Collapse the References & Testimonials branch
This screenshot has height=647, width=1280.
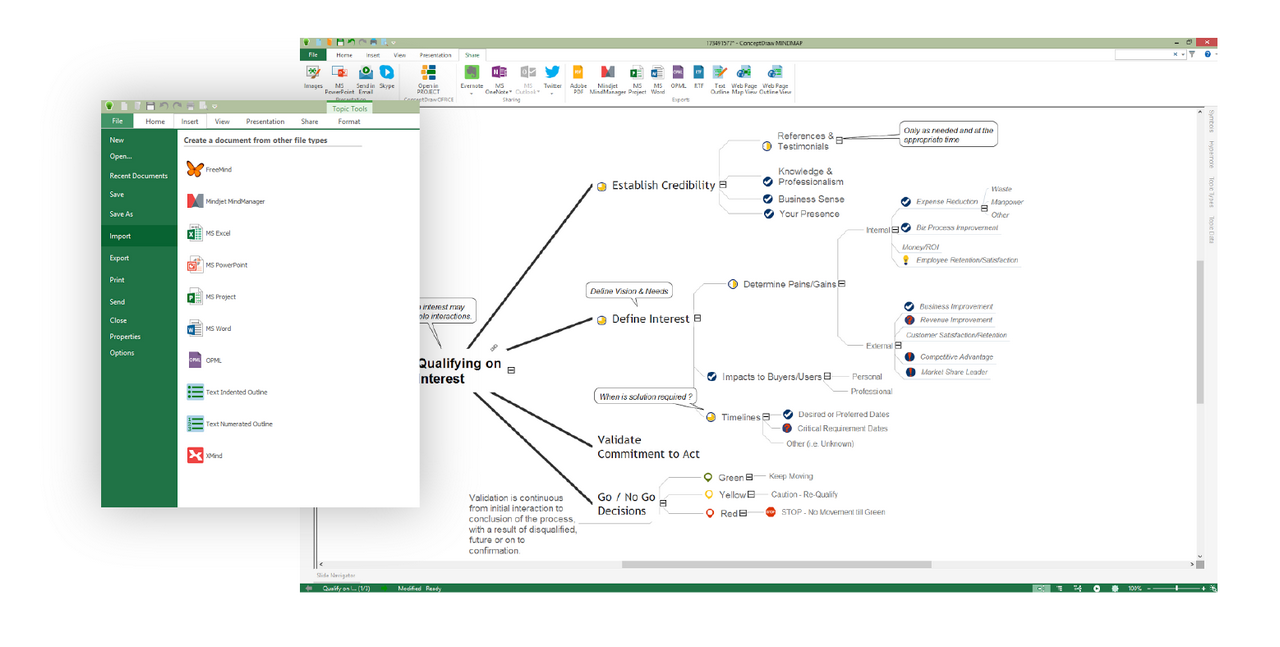click(x=840, y=141)
